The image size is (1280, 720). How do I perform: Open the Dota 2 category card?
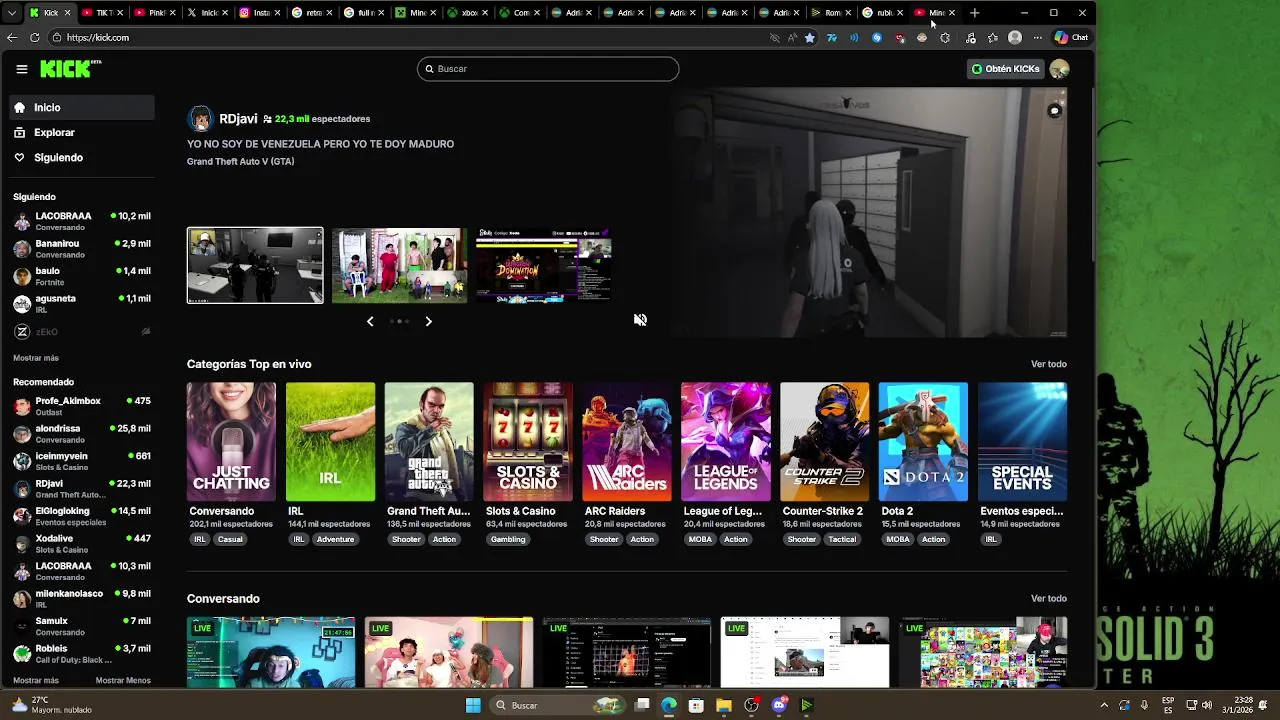tap(923, 442)
